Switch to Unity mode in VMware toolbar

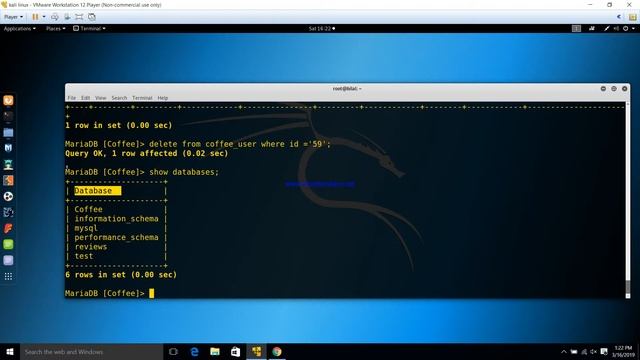pyautogui.click(x=92, y=17)
